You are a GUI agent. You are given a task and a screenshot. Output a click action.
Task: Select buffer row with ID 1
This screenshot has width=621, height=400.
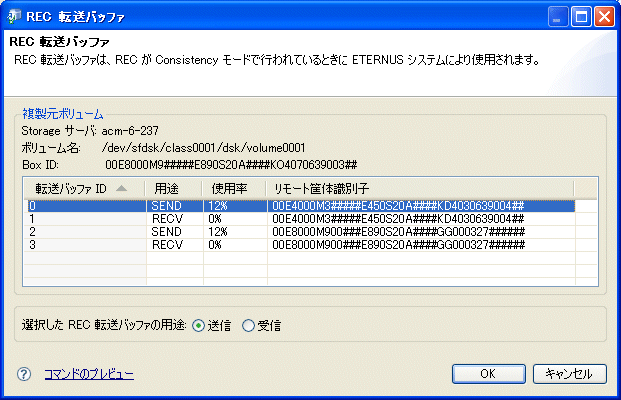point(301,219)
